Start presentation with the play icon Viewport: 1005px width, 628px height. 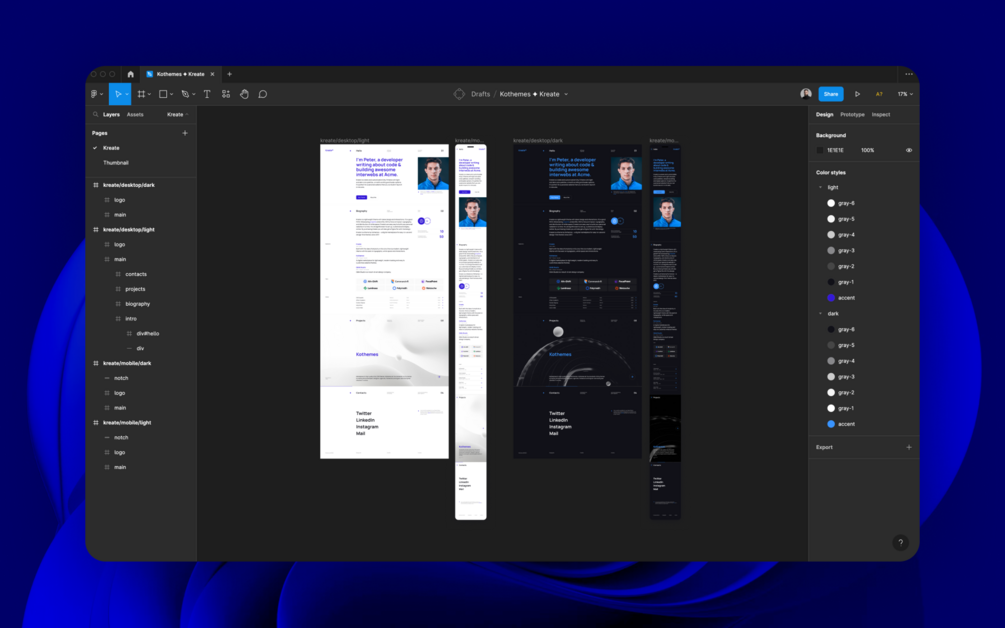(x=858, y=94)
